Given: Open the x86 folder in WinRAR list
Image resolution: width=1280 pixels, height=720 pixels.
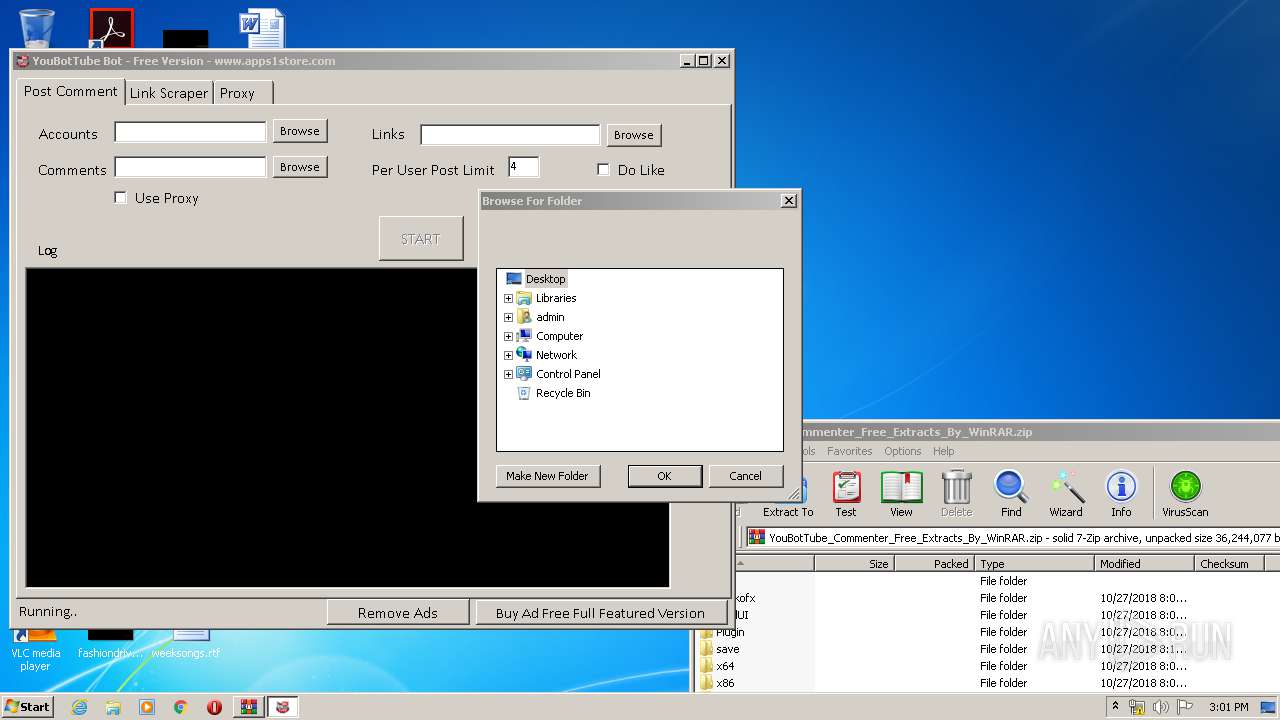Looking at the screenshot, I should pos(725,683).
